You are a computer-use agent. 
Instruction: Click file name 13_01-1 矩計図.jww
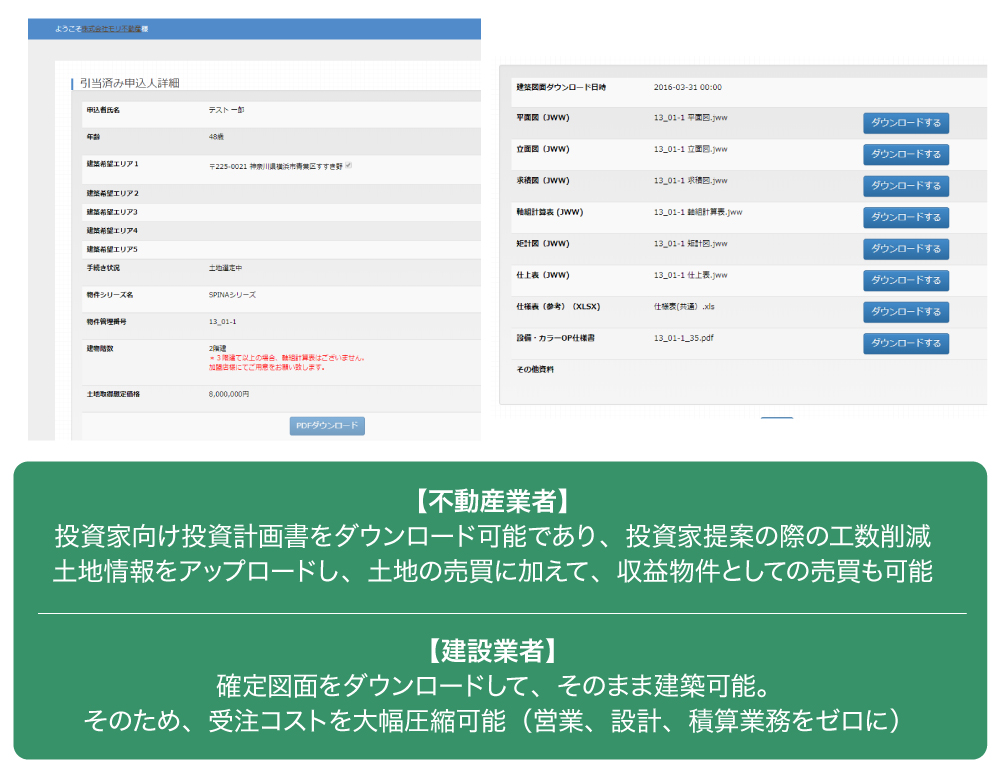691,244
